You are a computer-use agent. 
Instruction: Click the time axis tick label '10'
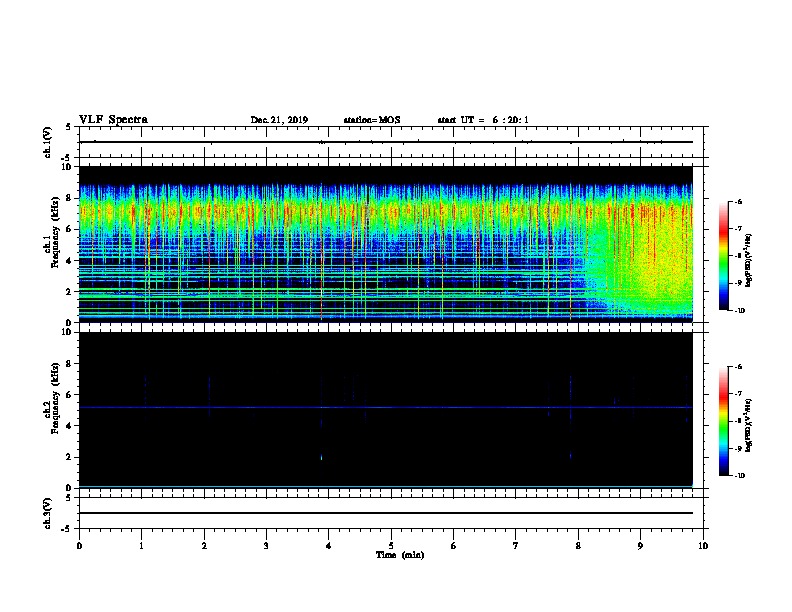(x=703, y=546)
